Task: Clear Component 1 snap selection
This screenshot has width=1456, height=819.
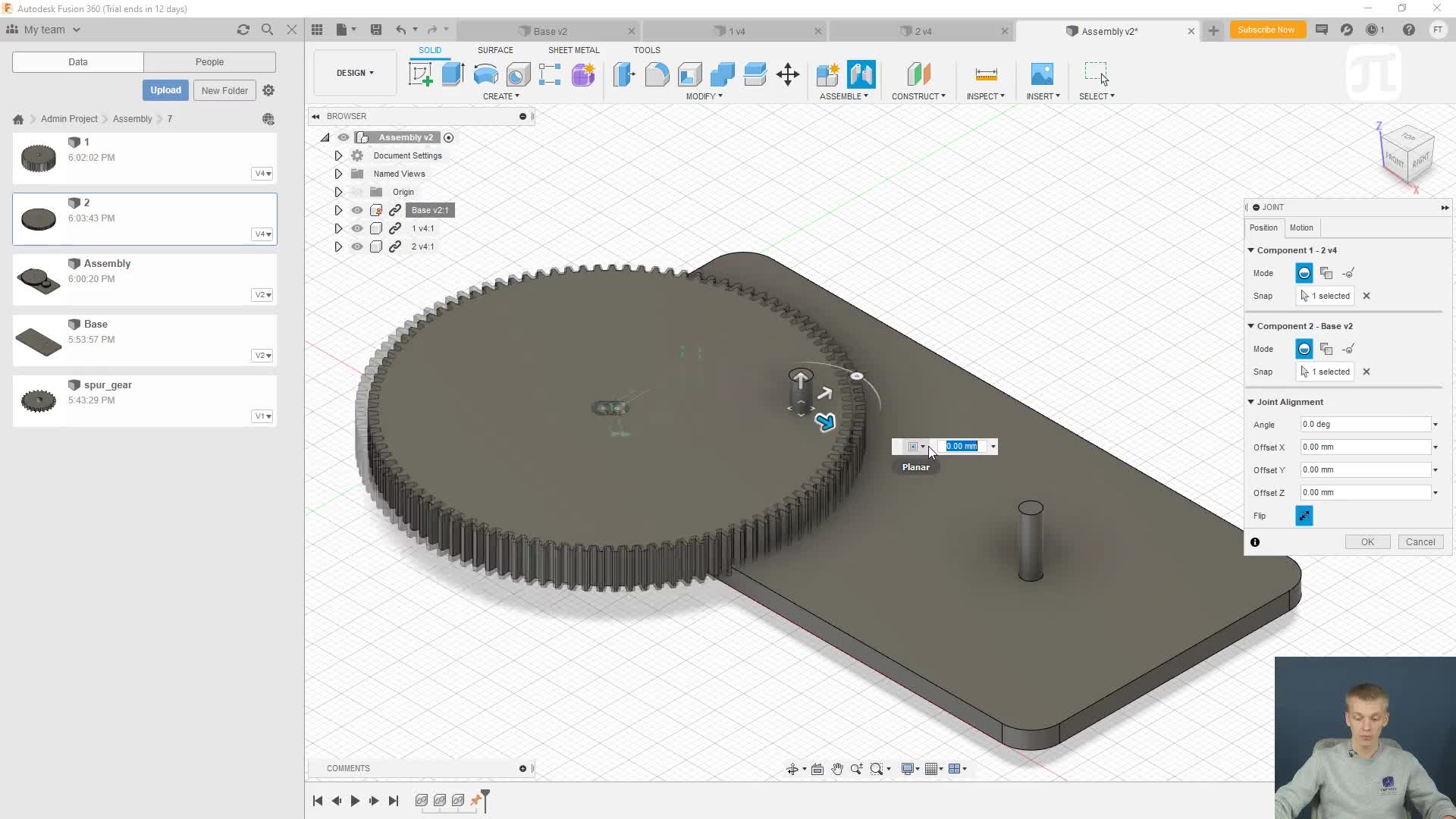Action: pyautogui.click(x=1367, y=296)
